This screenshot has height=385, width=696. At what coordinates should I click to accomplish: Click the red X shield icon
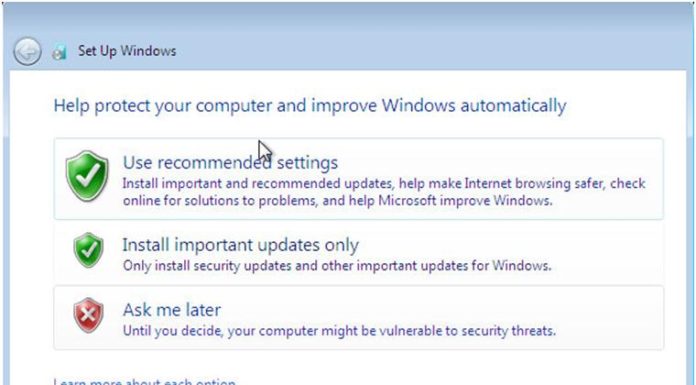tap(88, 315)
